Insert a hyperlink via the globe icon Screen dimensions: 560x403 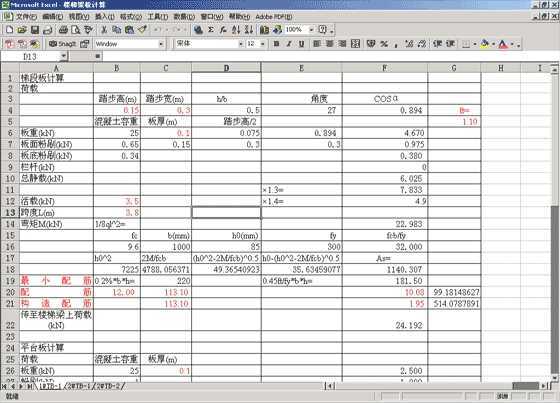click(x=198, y=30)
